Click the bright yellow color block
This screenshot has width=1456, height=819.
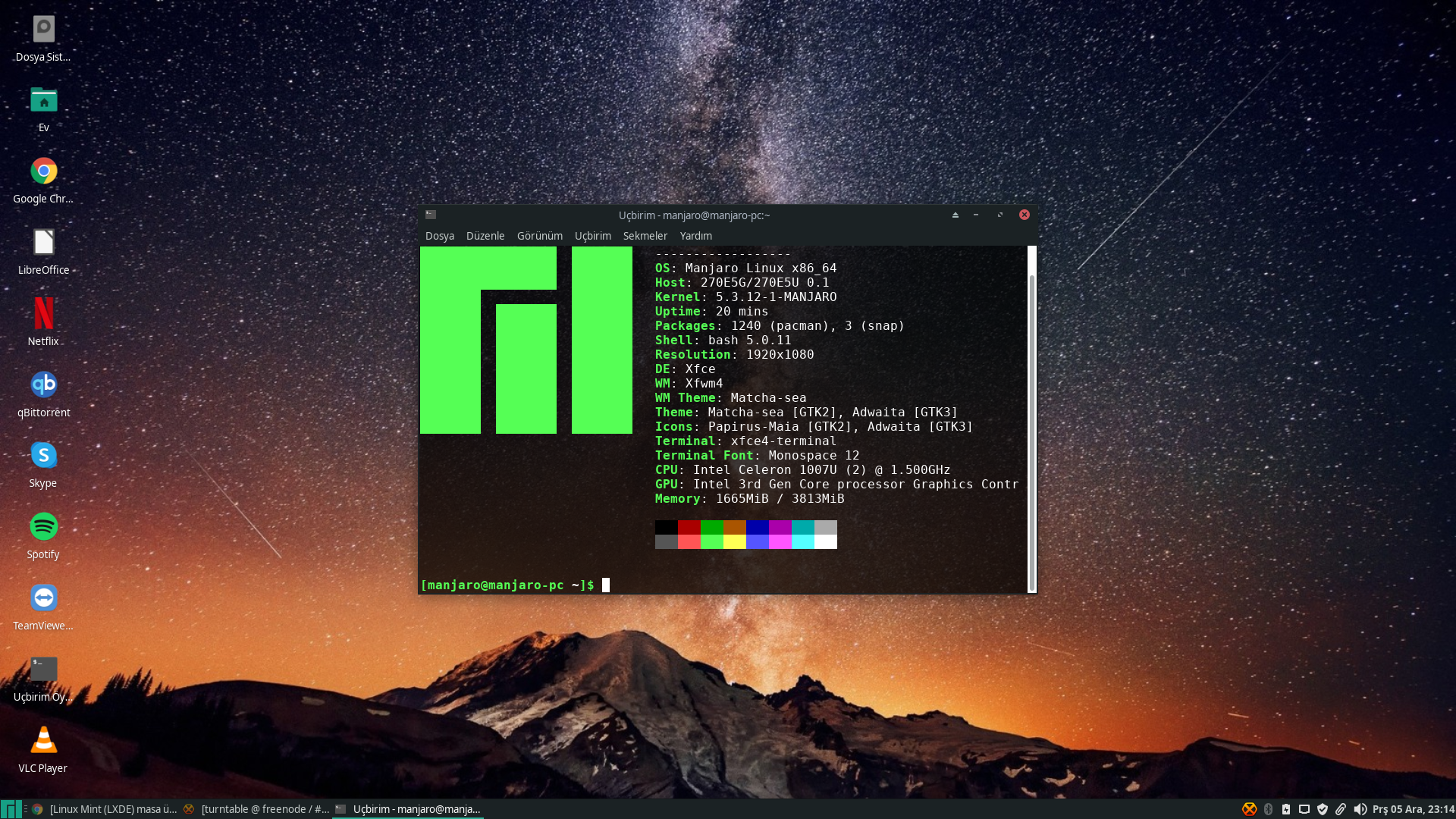tap(735, 541)
